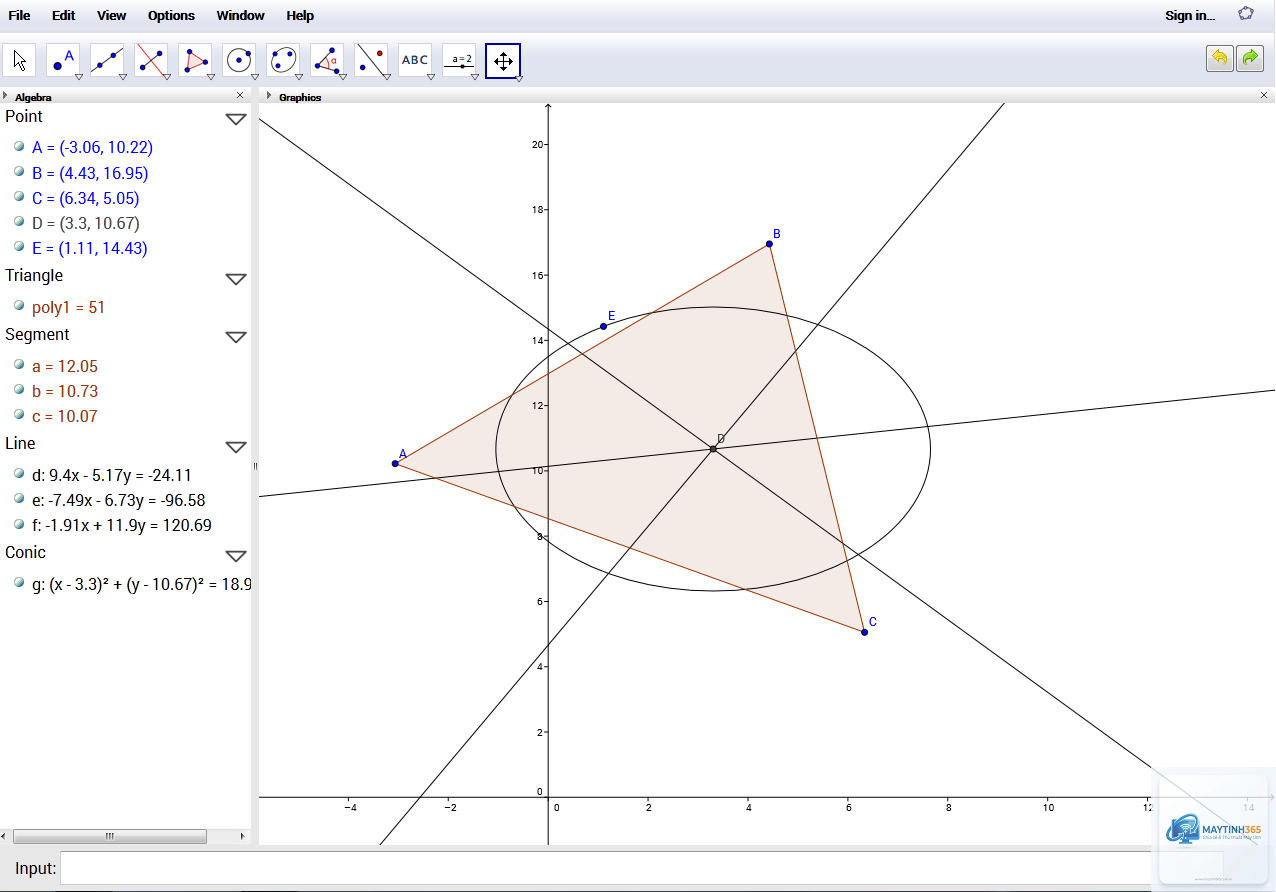The image size is (1276, 892).
Task: Click point A on the triangle
Action: pos(395,463)
